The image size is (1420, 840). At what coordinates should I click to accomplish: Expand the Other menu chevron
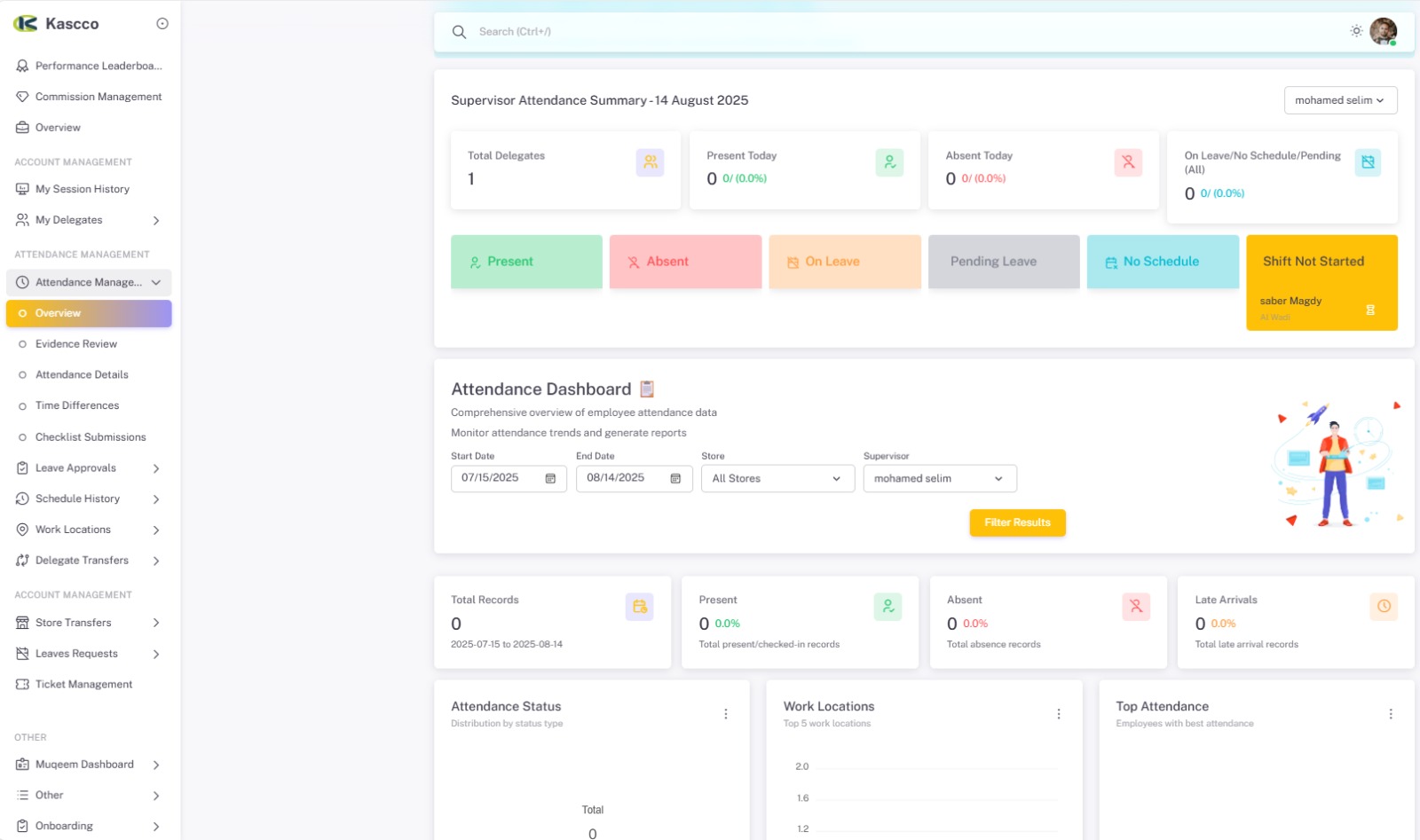(156, 796)
